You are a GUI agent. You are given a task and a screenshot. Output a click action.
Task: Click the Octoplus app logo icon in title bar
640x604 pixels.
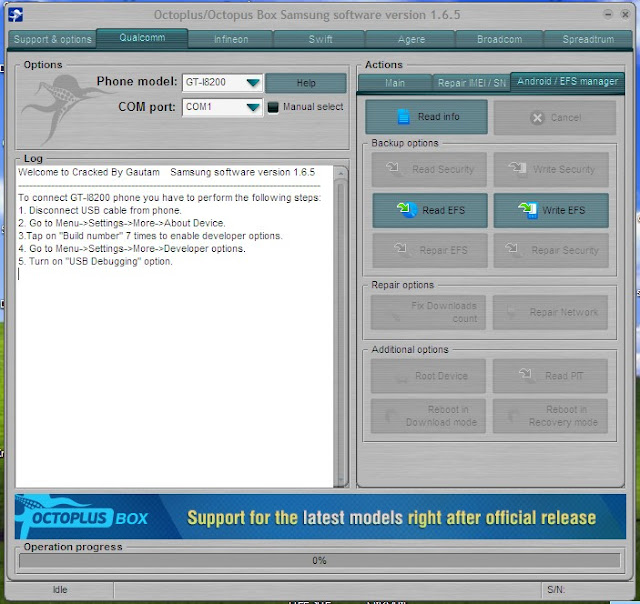point(16,15)
